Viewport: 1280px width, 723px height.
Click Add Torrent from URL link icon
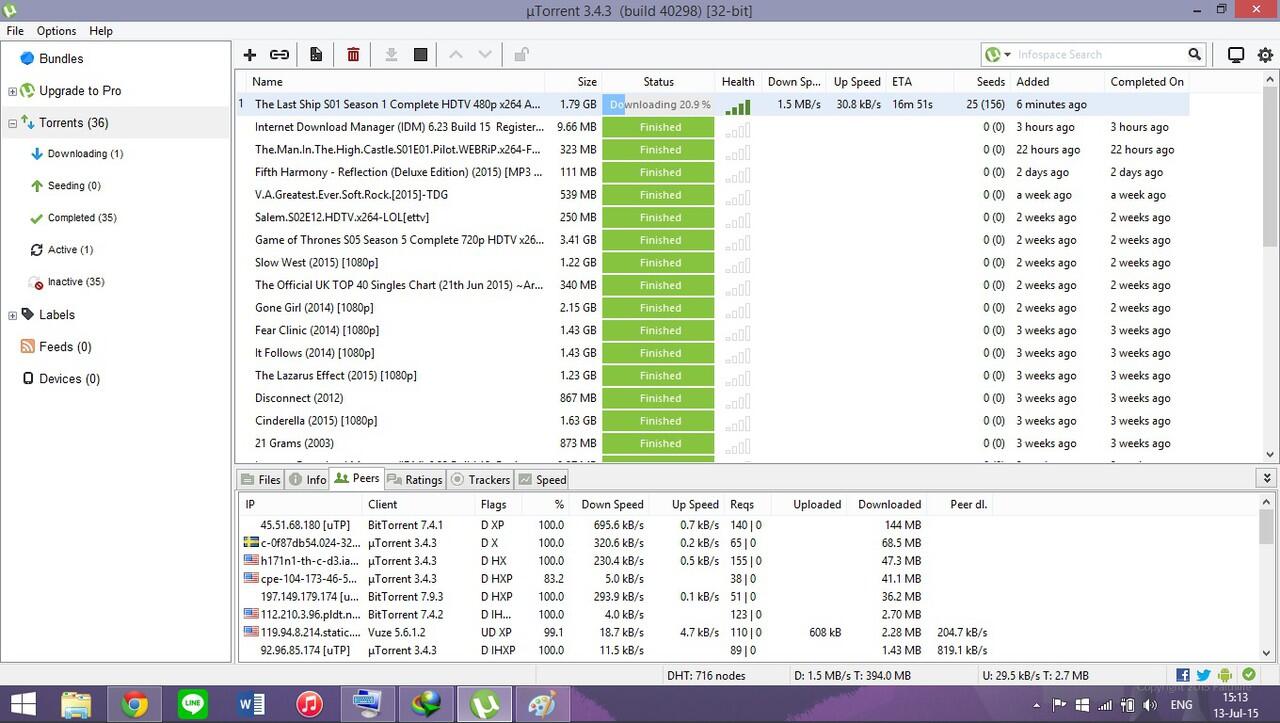(280, 55)
